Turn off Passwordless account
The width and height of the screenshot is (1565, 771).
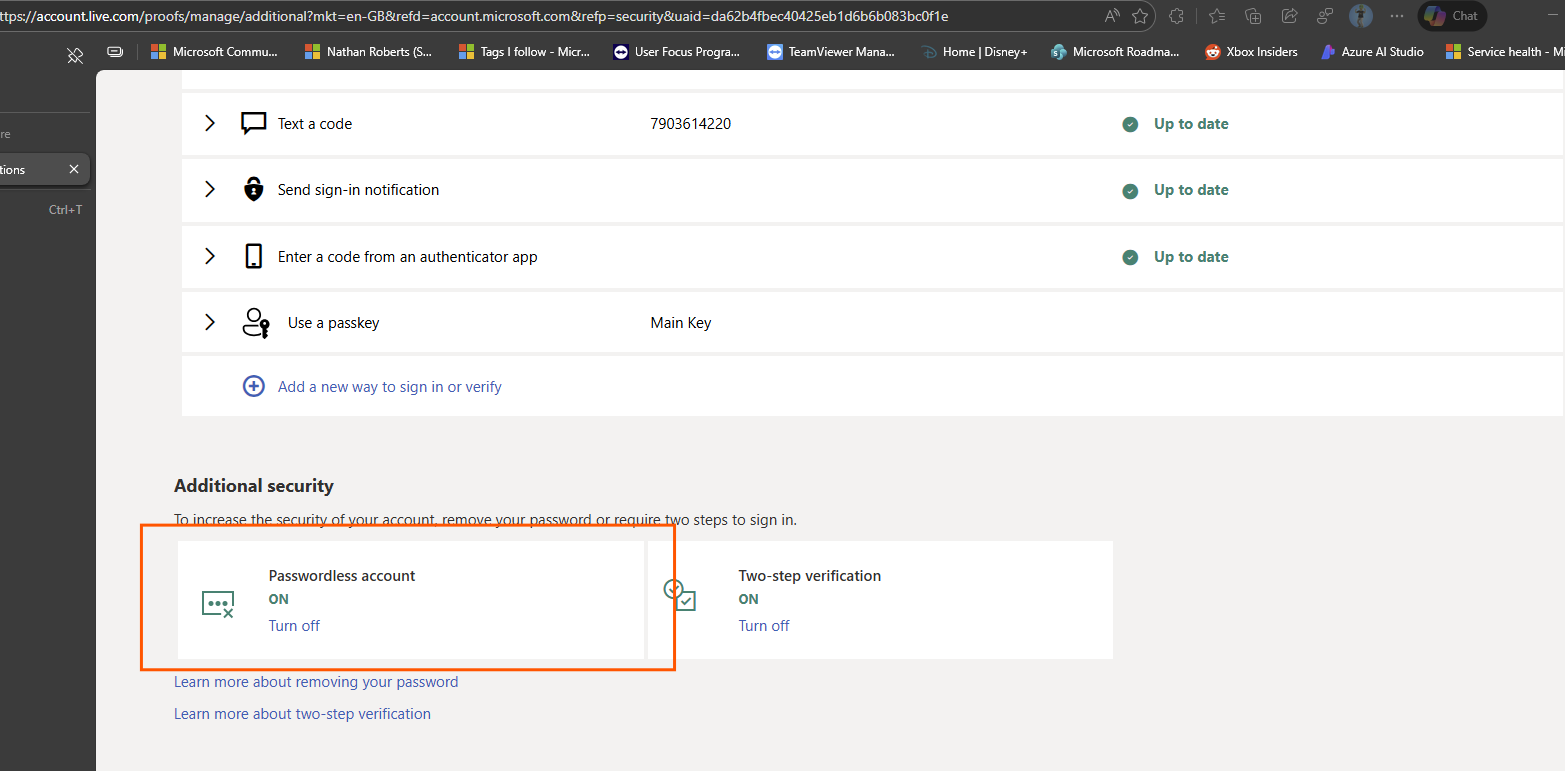[x=294, y=625]
